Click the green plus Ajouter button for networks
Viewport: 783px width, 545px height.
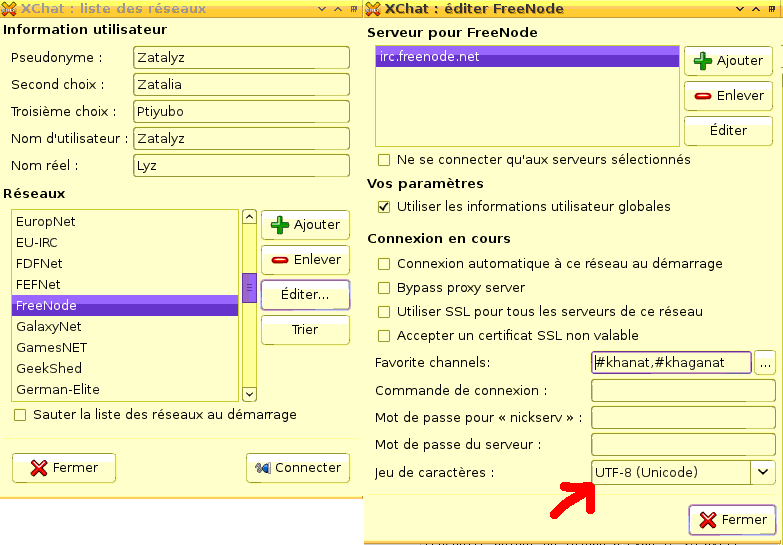pyautogui.click(x=305, y=225)
